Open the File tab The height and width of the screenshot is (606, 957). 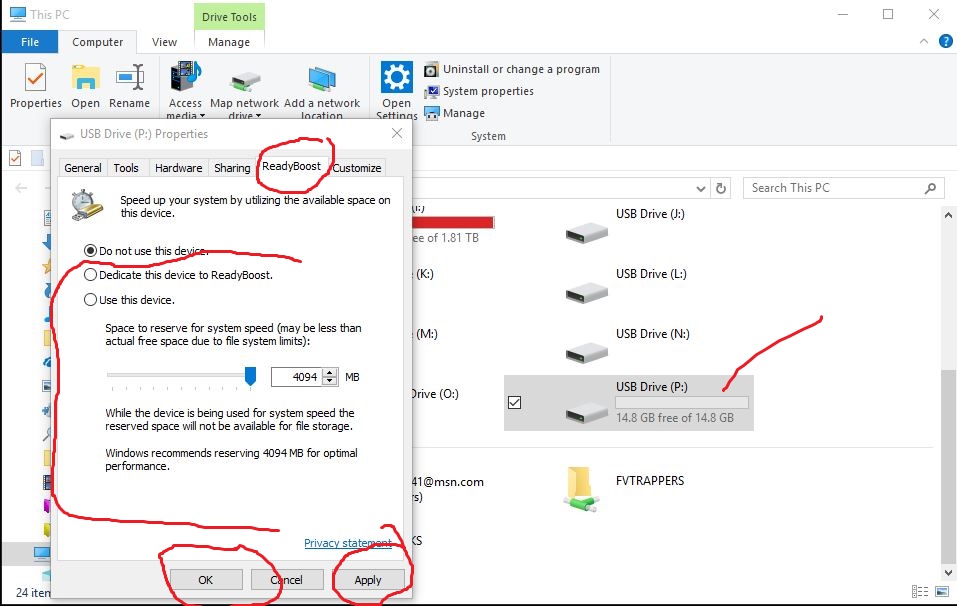(30, 42)
